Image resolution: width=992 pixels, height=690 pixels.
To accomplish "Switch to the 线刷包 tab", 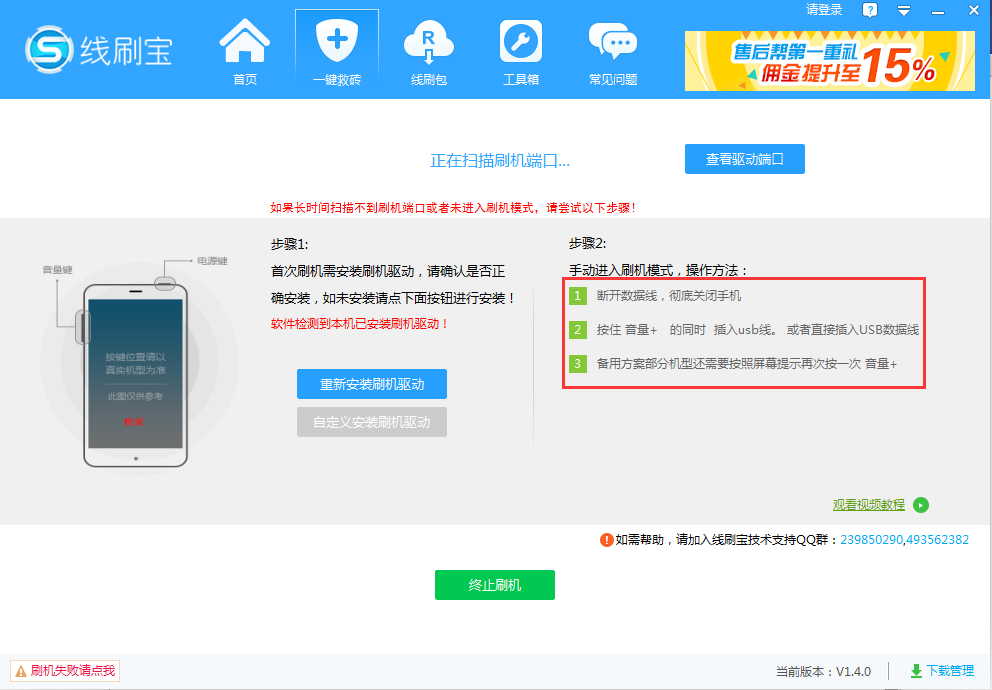I will (x=428, y=50).
